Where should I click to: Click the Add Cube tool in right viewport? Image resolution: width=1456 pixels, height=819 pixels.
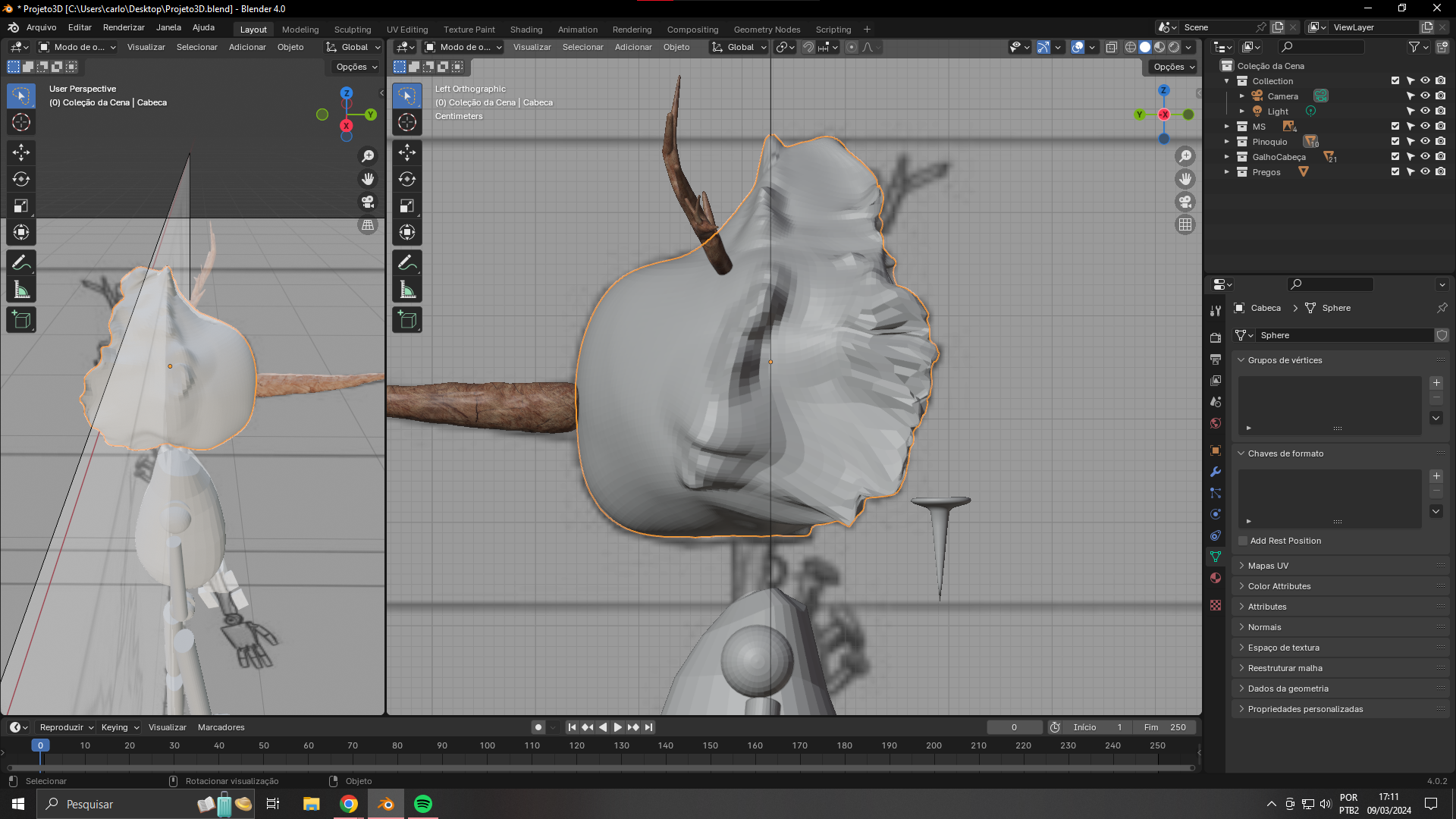pos(407,320)
